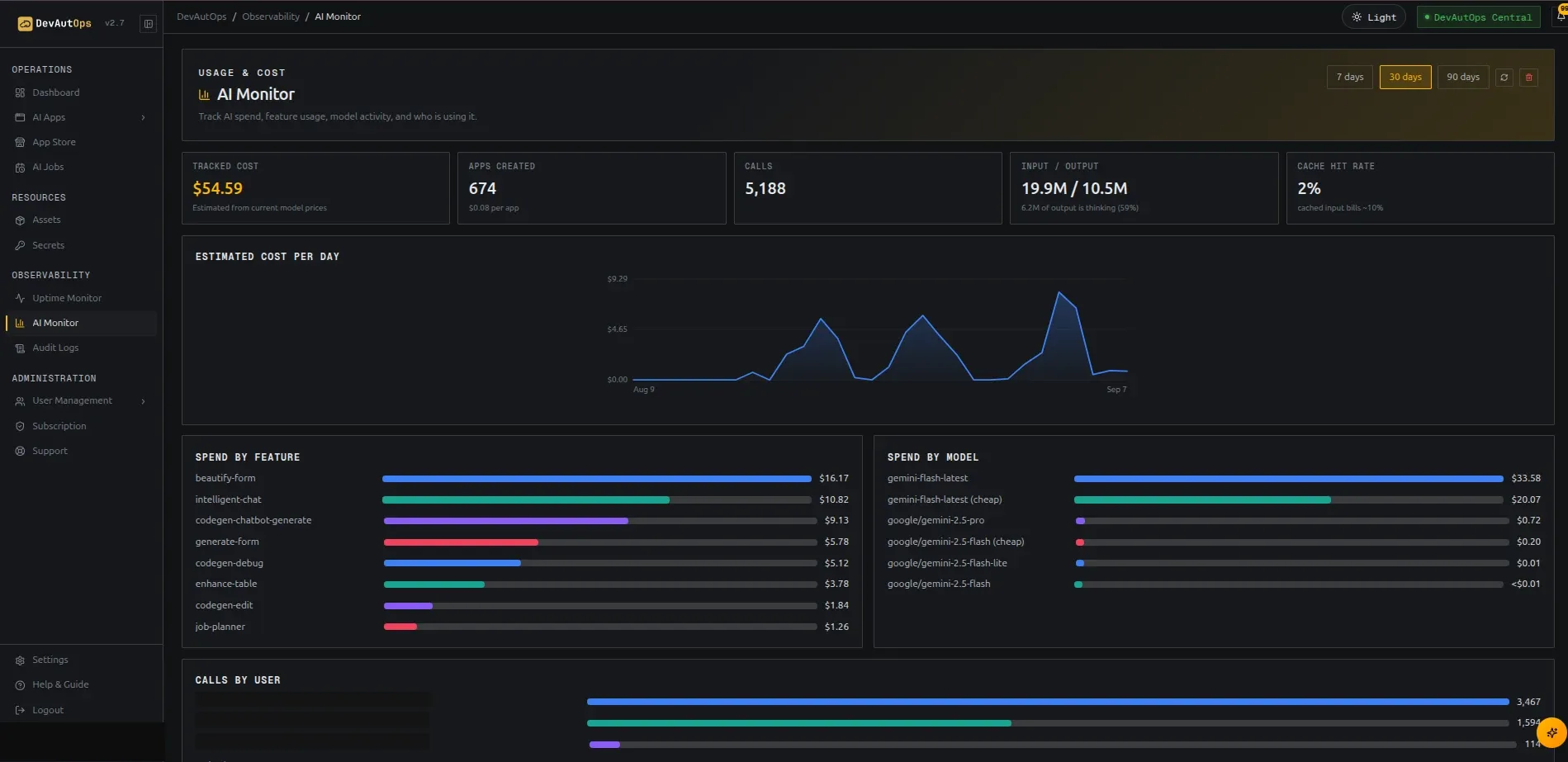Click the Uptime Monitor pulse icon
This screenshot has width=1568, height=762.
pos(20,299)
